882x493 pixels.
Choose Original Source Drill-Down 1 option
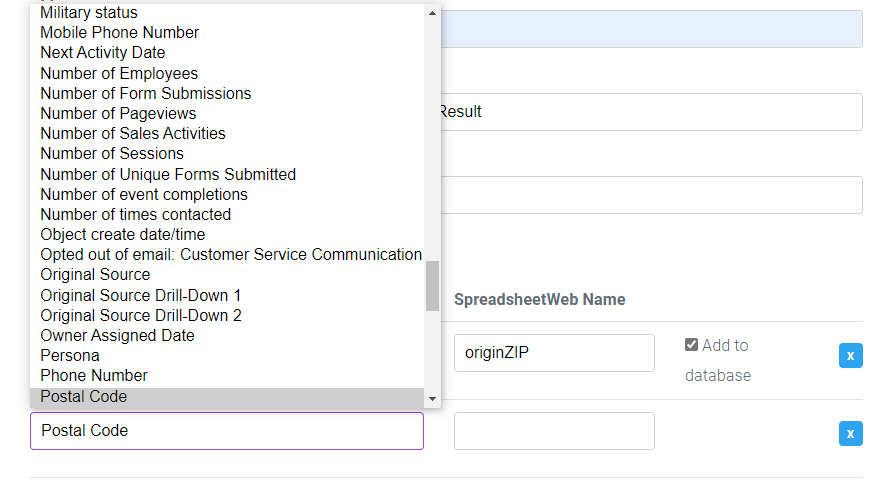pos(141,296)
